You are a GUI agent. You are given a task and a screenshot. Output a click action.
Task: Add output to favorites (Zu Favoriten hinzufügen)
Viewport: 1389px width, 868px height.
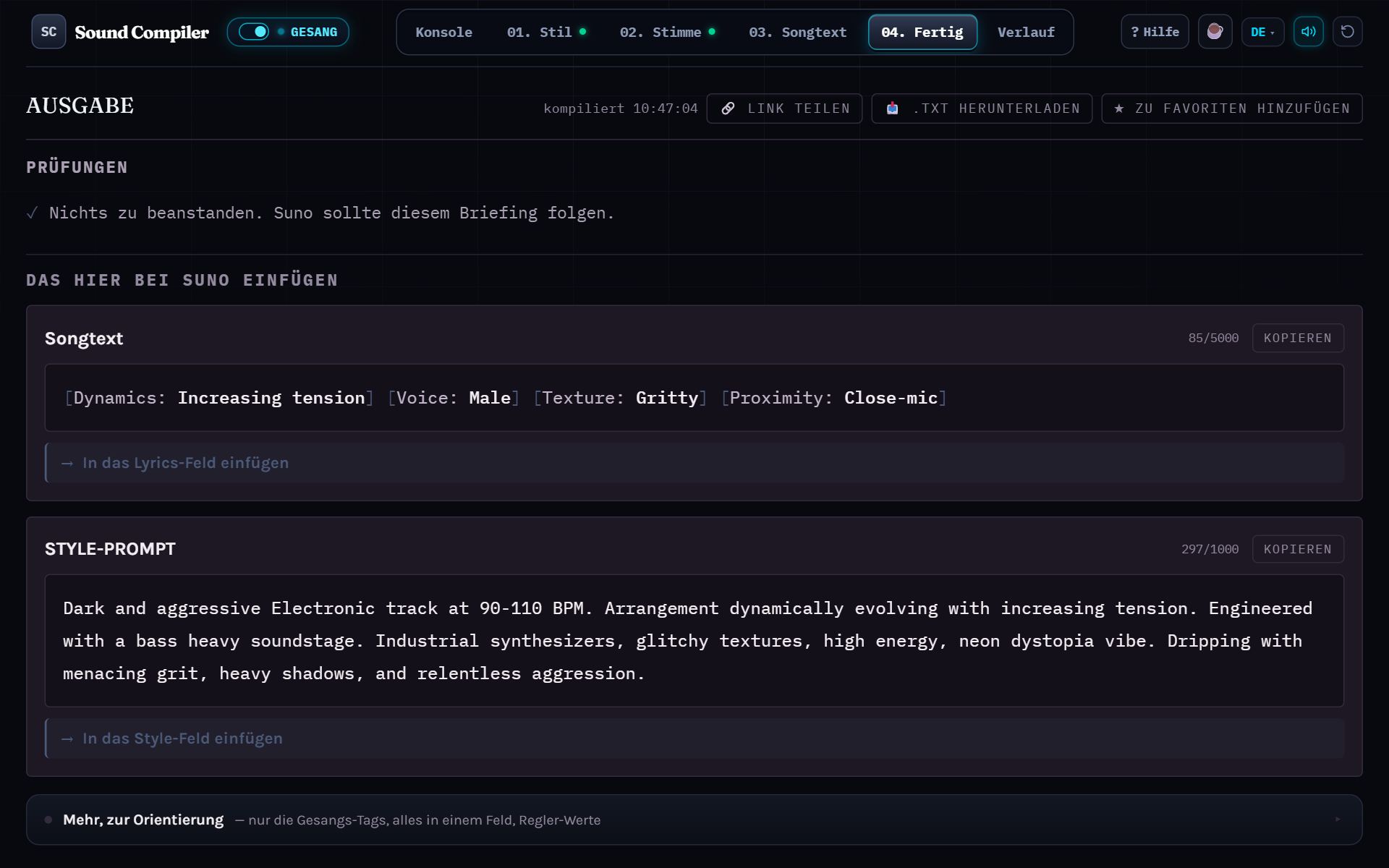(1232, 109)
